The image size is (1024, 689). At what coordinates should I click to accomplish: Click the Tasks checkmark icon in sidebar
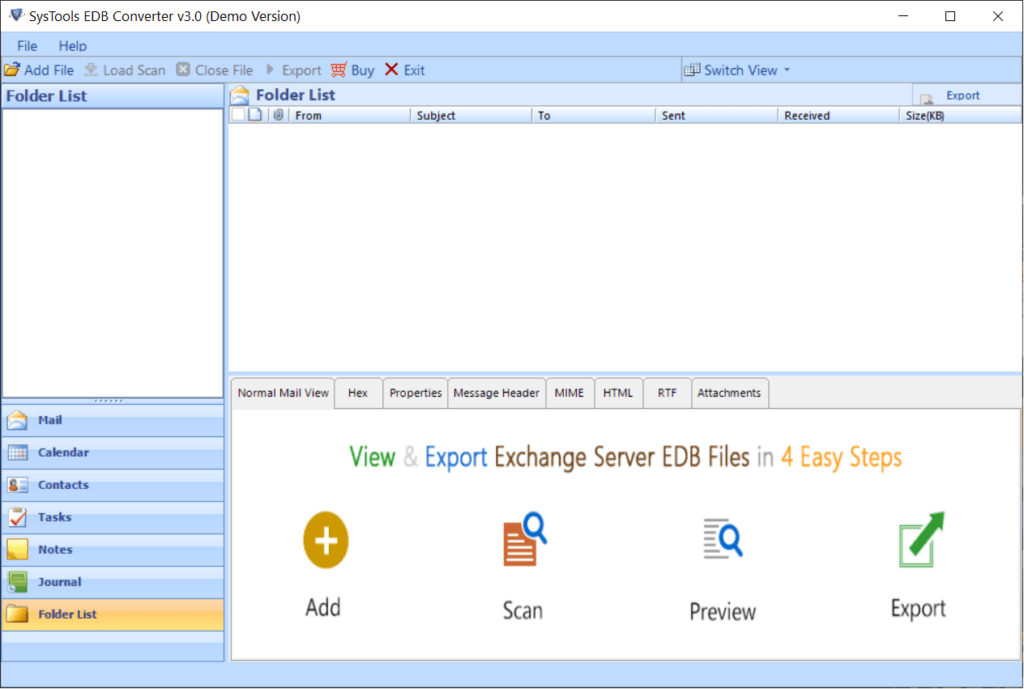[x=18, y=517]
